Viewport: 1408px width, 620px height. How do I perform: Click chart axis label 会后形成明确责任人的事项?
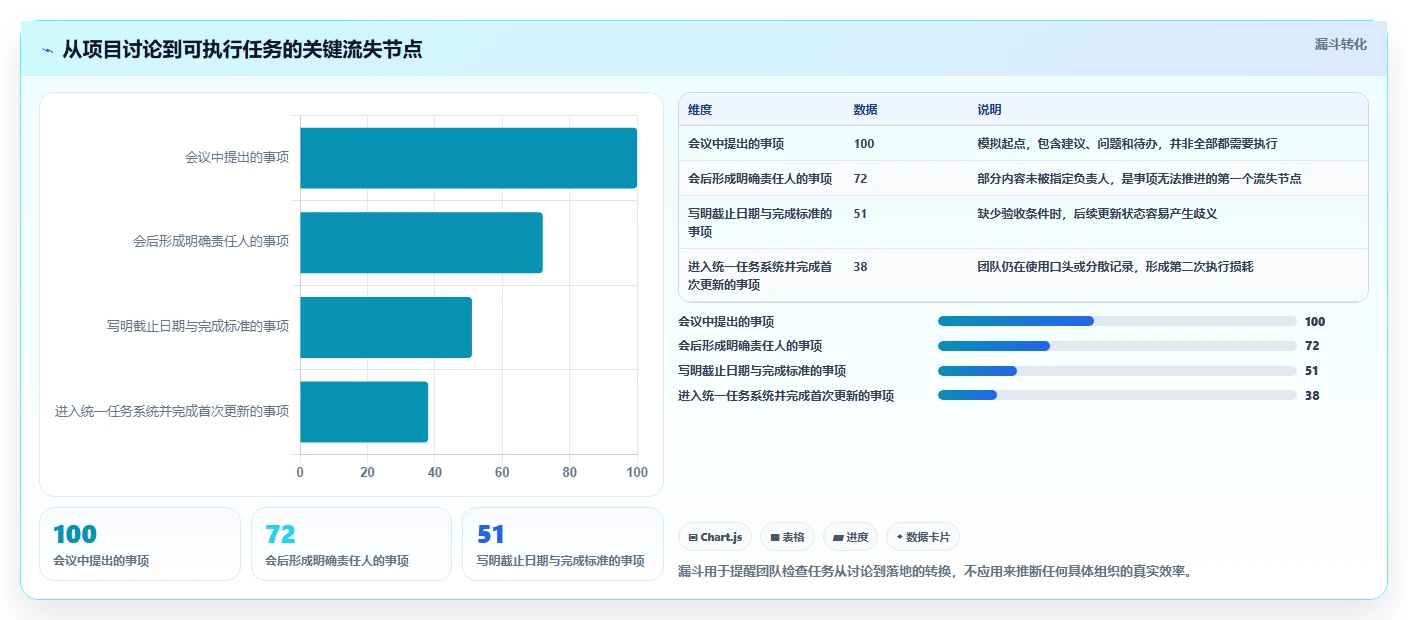(211, 242)
